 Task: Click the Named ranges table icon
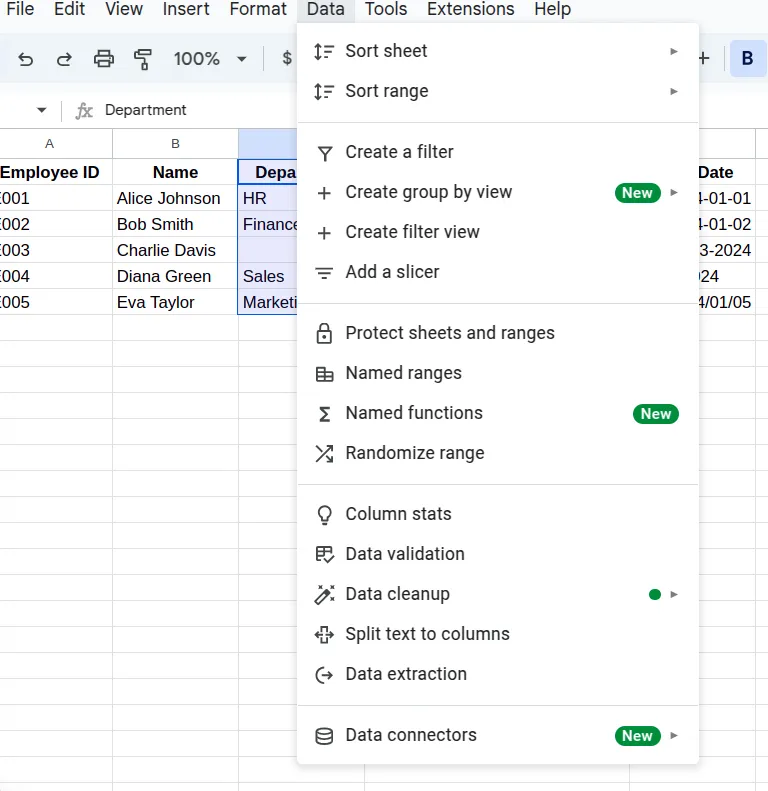click(324, 374)
